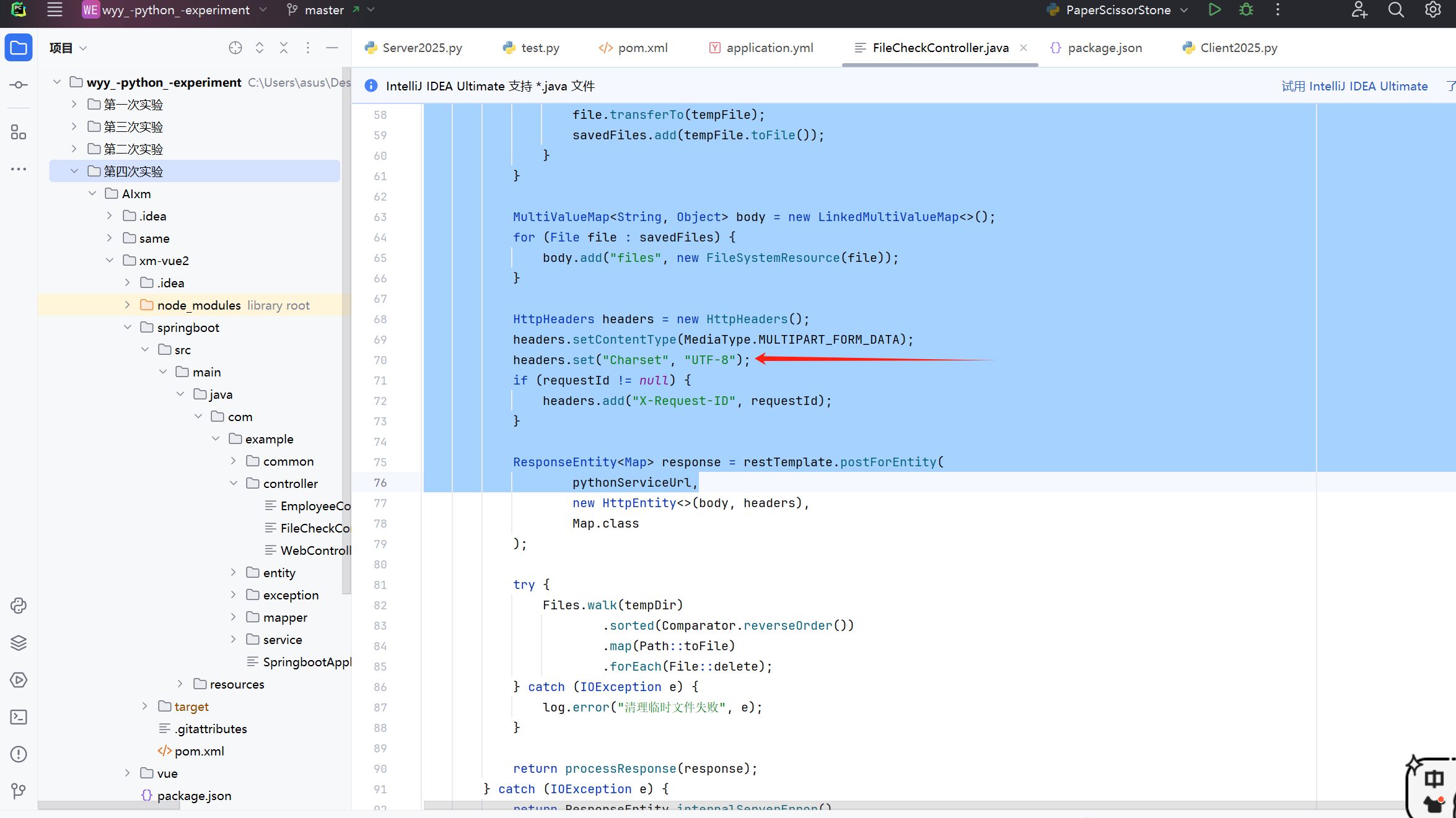Click the Debug bug icon
This screenshot has height=818, width=1456.
pos(1246,10)
